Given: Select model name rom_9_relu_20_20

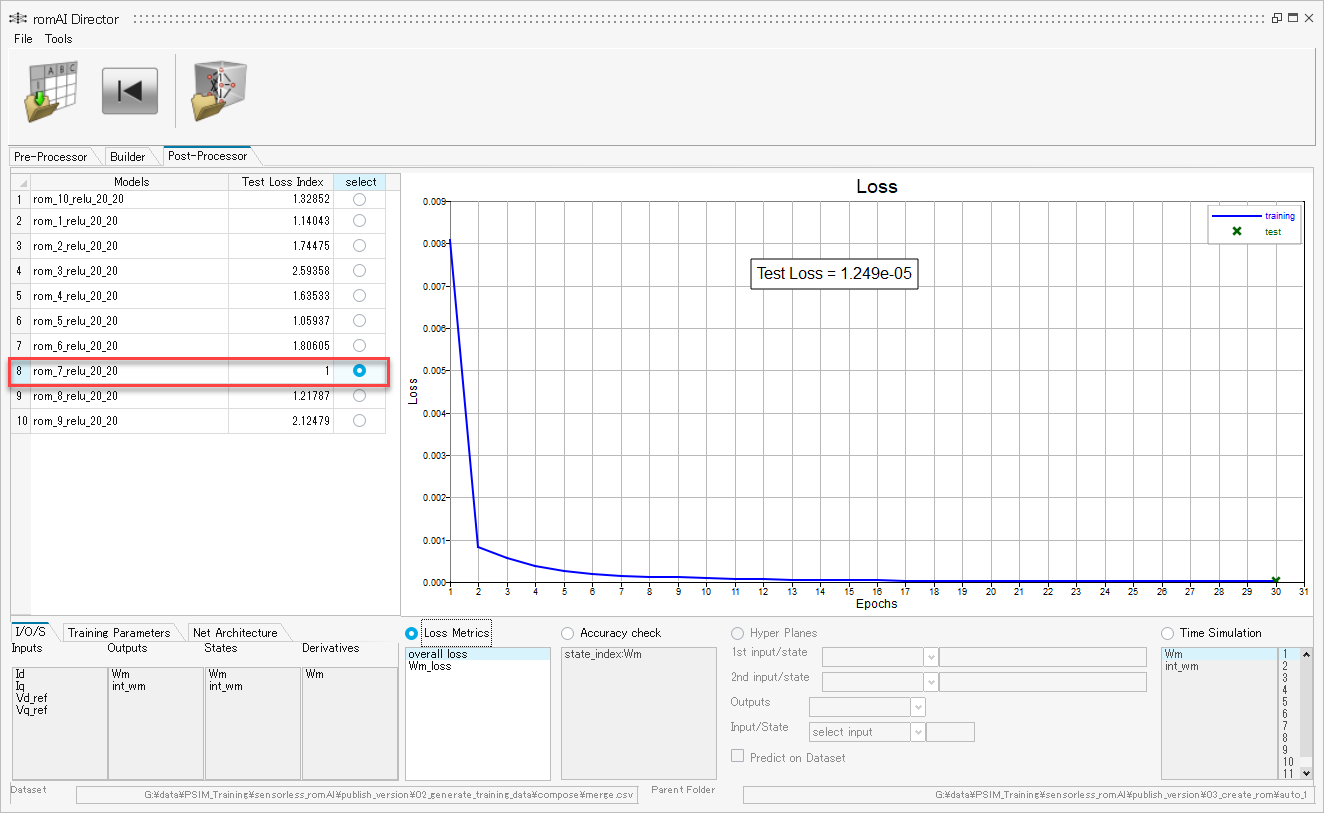Looking at the screenshot, I should click(75, 421).
